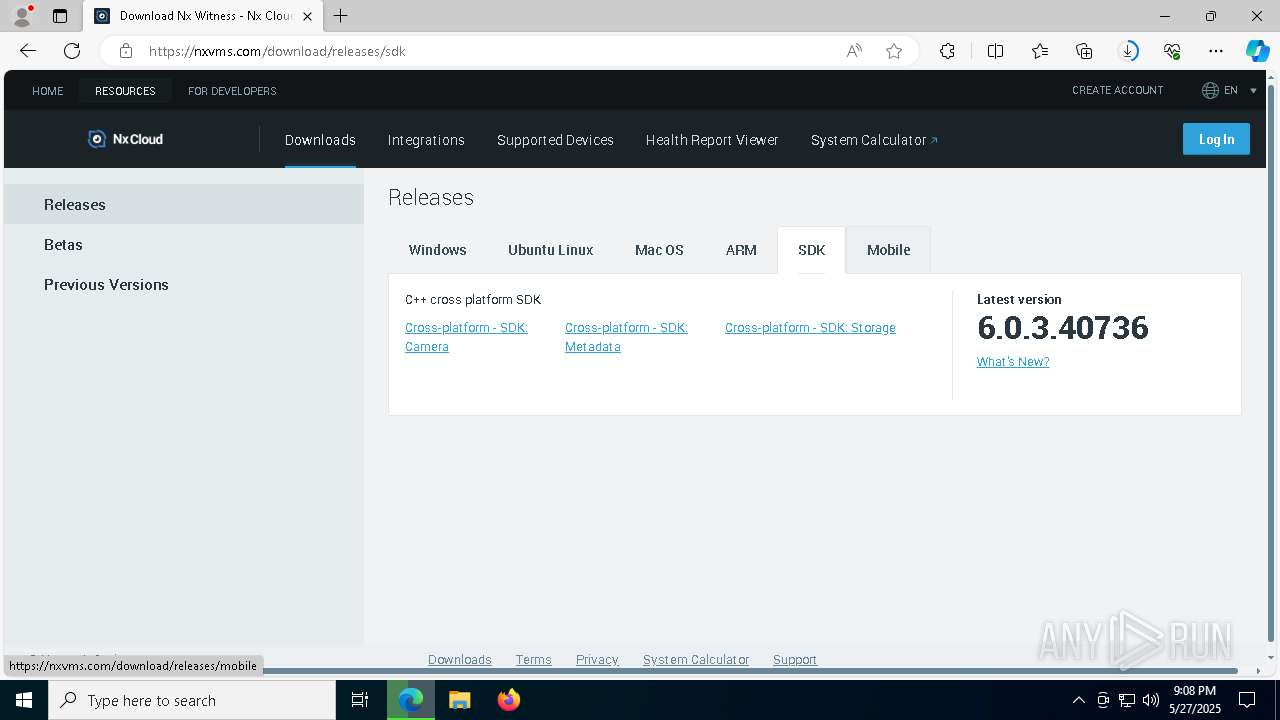Open footer Support link
The width and height of the screenshot is (1280, 720).
coord(795,659)
